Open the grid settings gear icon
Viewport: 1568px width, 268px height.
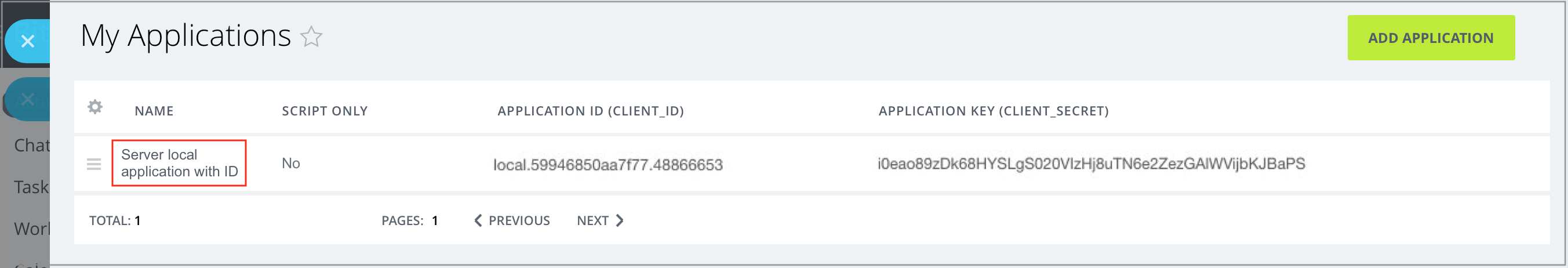[95, 107]
